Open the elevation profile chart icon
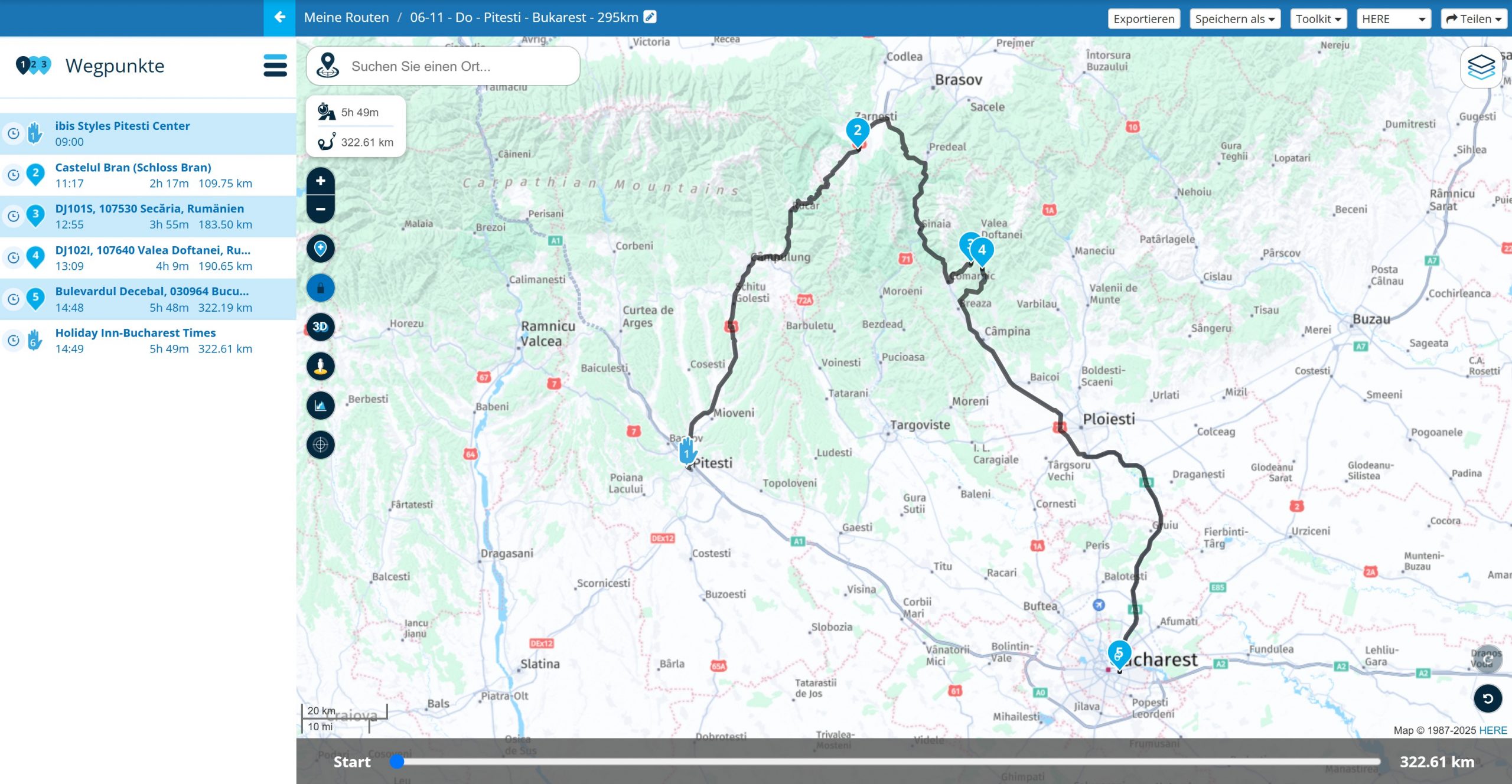Viewport: 1512px width, 784px height. (321, 406)
